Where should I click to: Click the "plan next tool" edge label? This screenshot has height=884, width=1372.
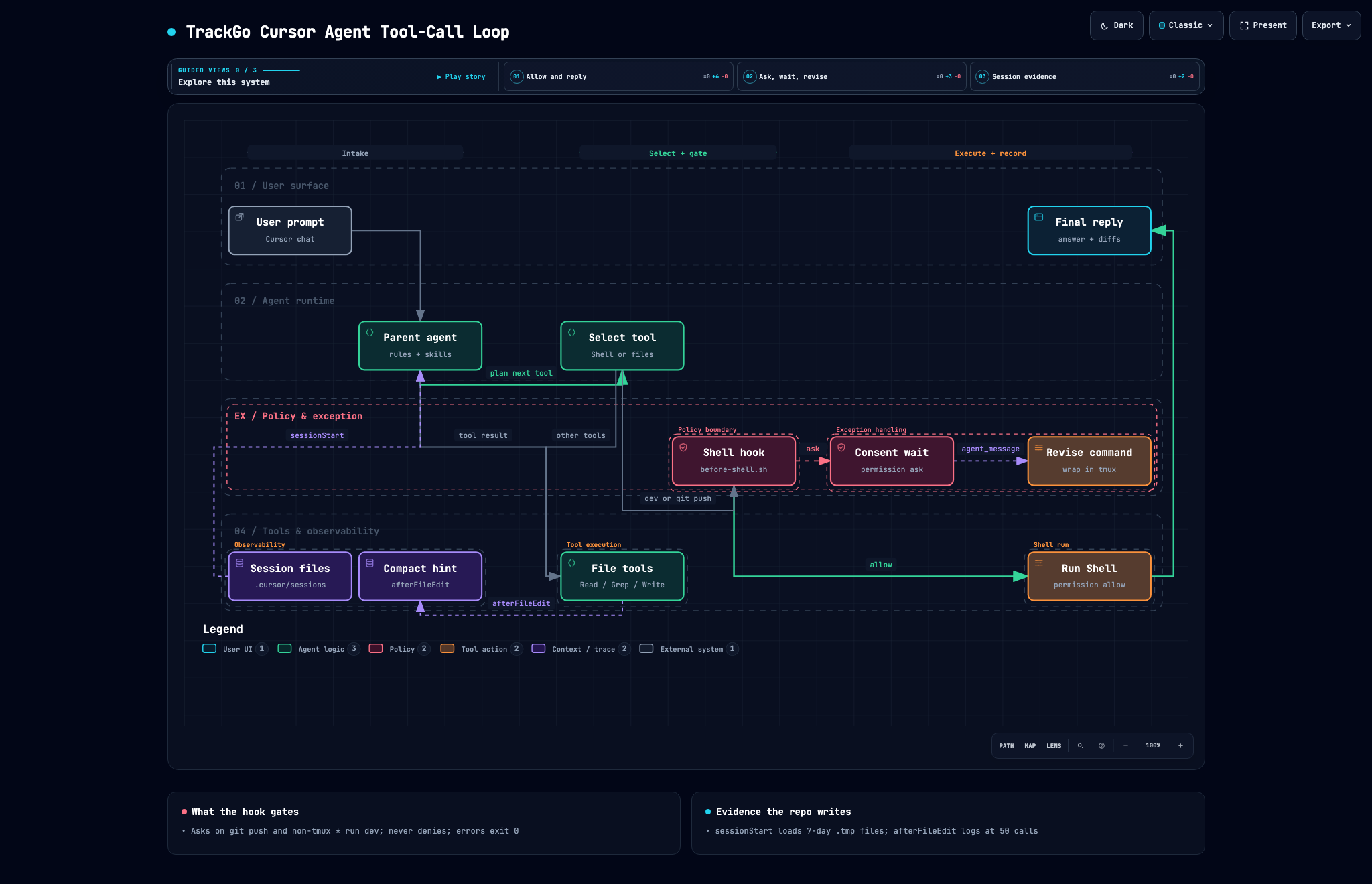click(x=521, y=373)
